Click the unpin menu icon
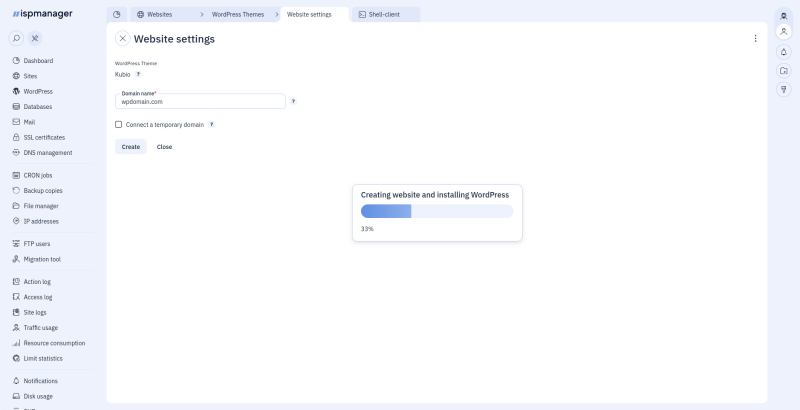This screenshot has height=410, width=800. coord(35,38)
